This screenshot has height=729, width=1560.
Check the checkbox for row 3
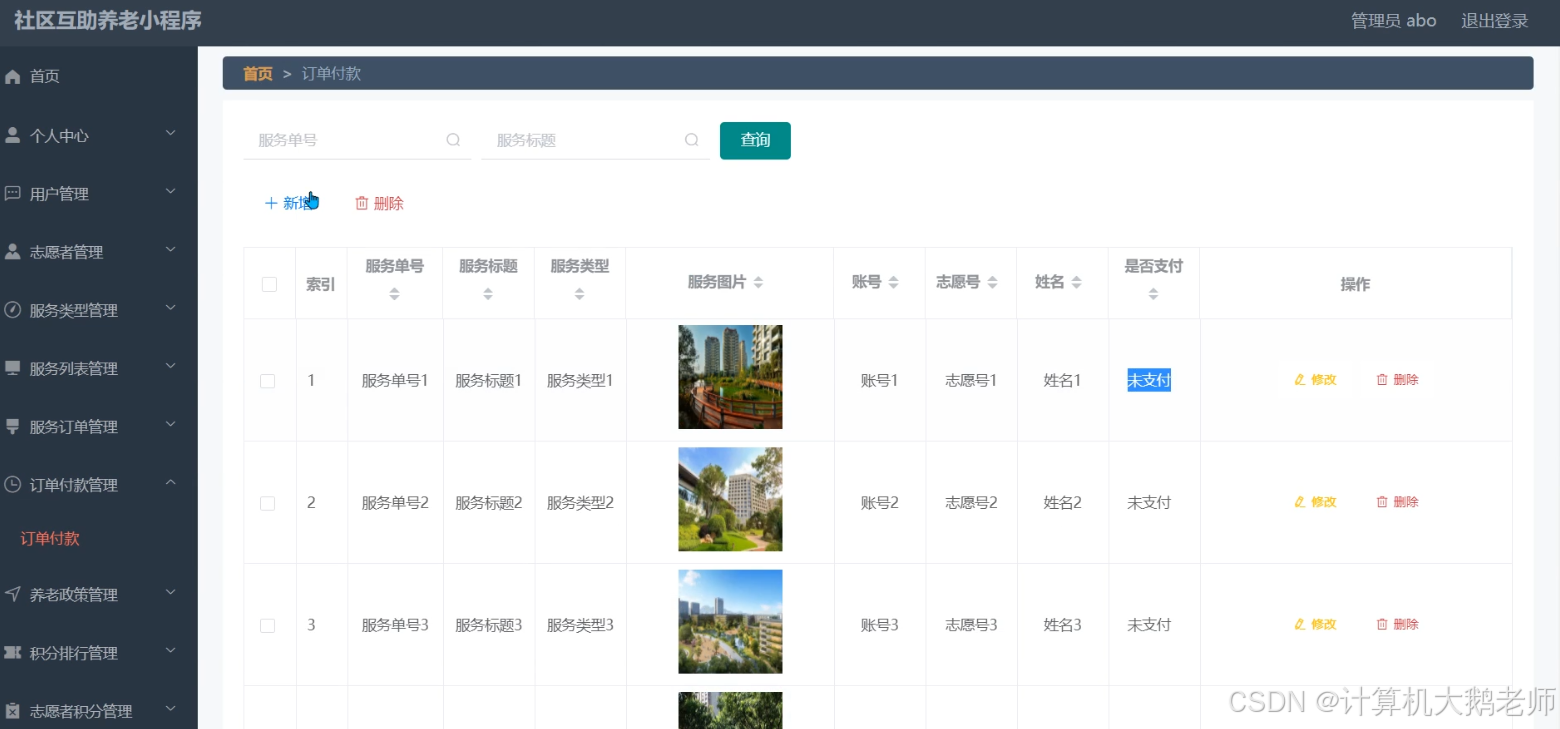click(267, 625)
